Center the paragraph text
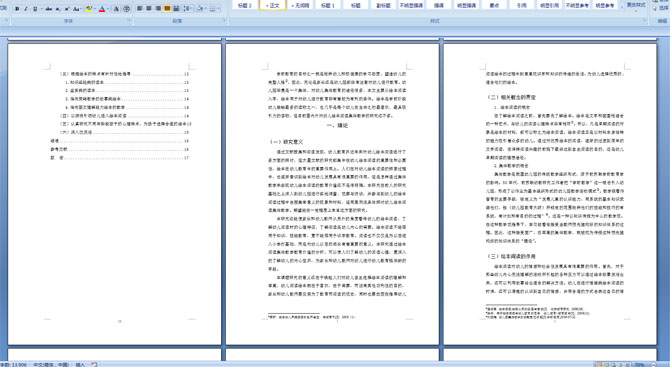This screenshot has width=670, height=367. click(x=149, y=9)
